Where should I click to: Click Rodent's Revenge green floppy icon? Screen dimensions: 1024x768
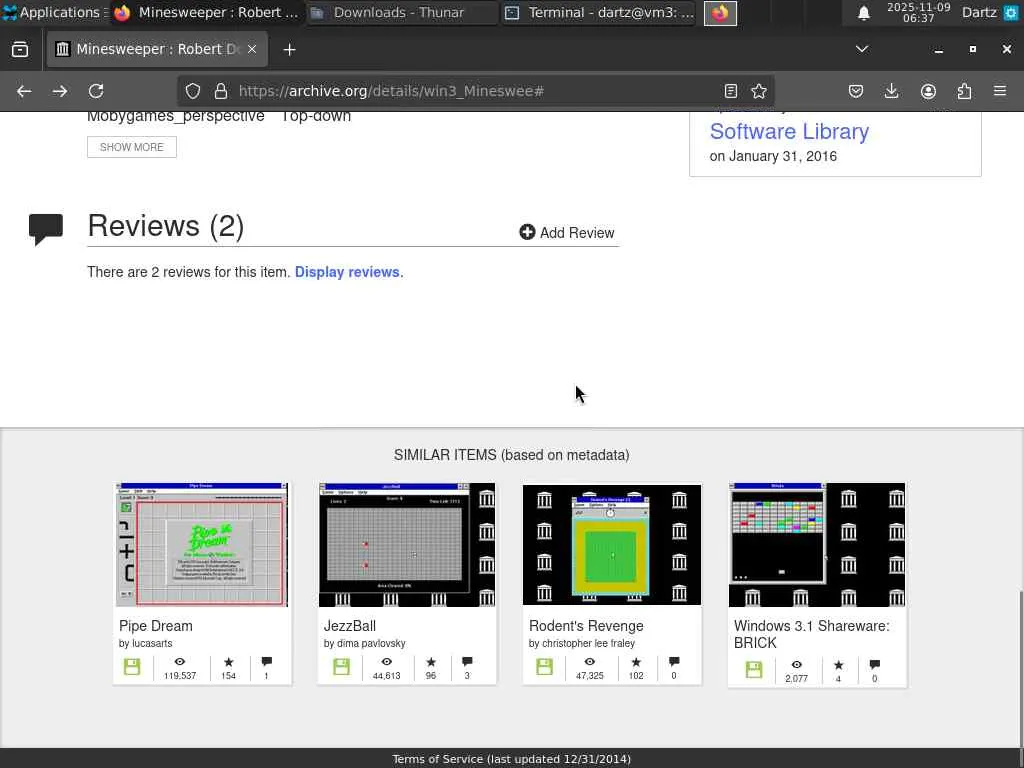(x=545, y=667)
